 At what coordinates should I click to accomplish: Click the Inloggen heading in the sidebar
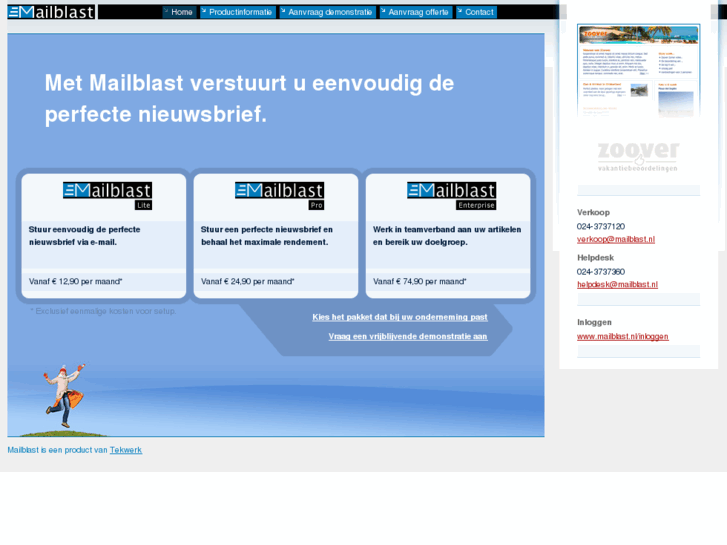pyautogui.click(x=594, y=322)
